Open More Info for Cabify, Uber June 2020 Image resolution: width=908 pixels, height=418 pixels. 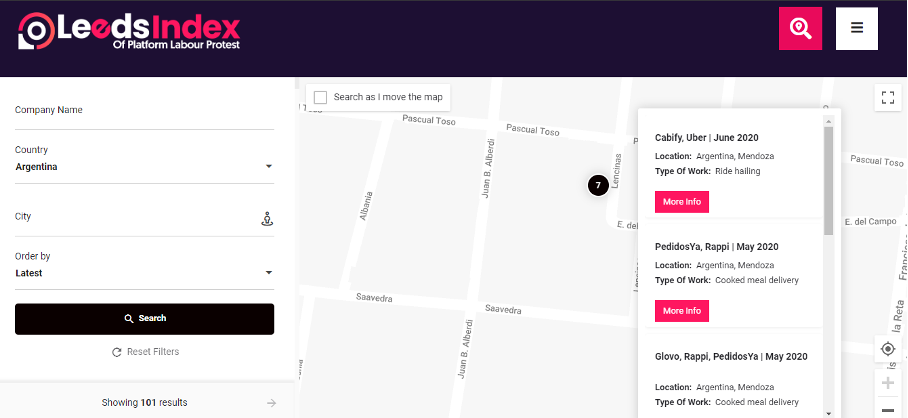pos(682,202)
